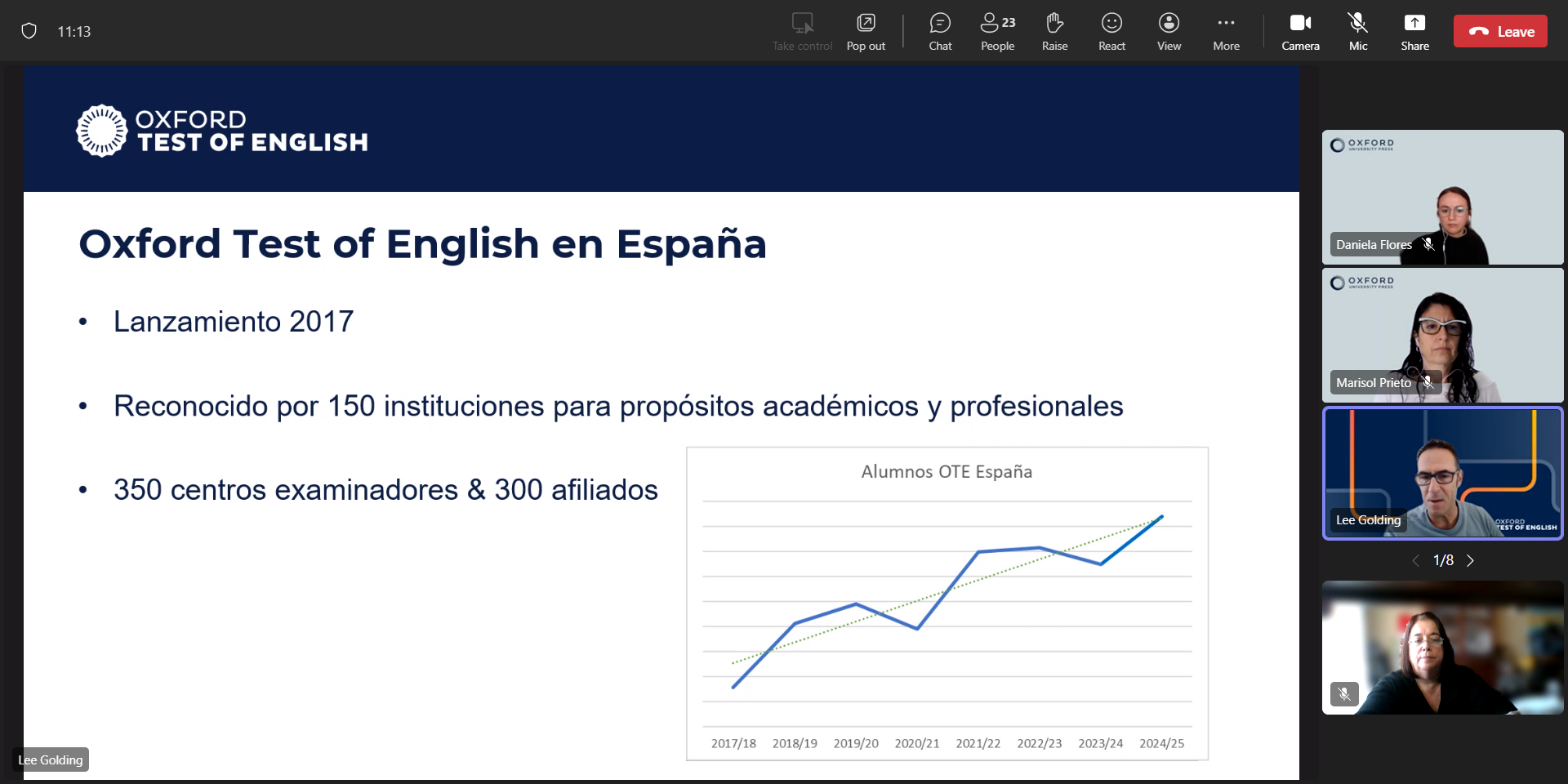Click the '2021/22' axis label
The height and width of the screenshot is (784, 1568).
pos(978,743)
